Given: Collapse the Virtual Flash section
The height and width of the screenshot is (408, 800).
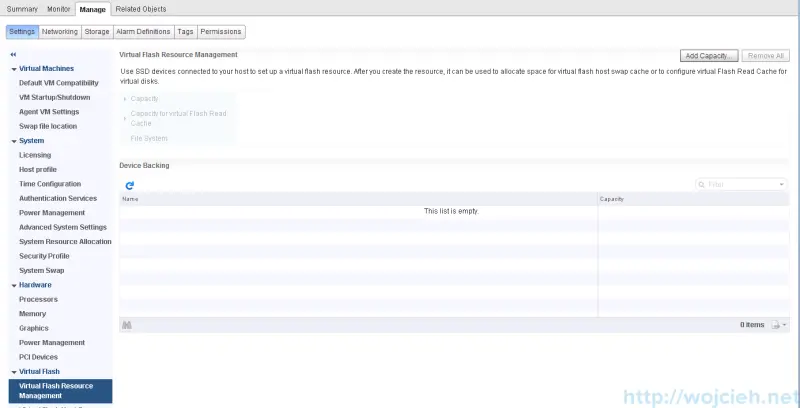Looking at the screenshot, I should [14, 372].
